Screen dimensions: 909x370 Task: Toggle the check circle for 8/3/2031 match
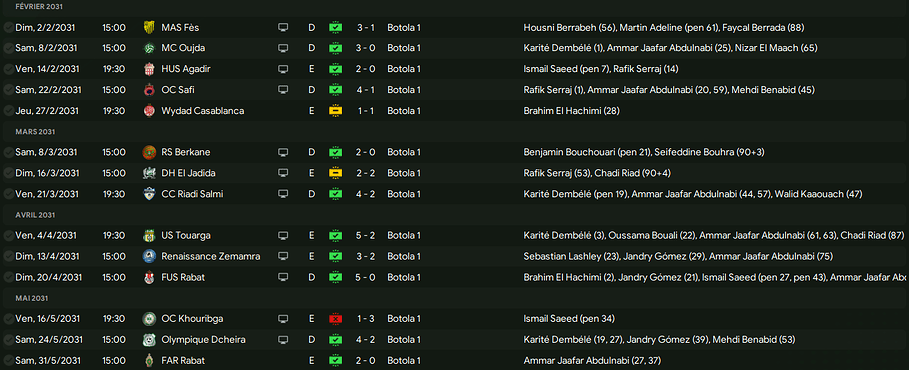click(x=8, y=153)
